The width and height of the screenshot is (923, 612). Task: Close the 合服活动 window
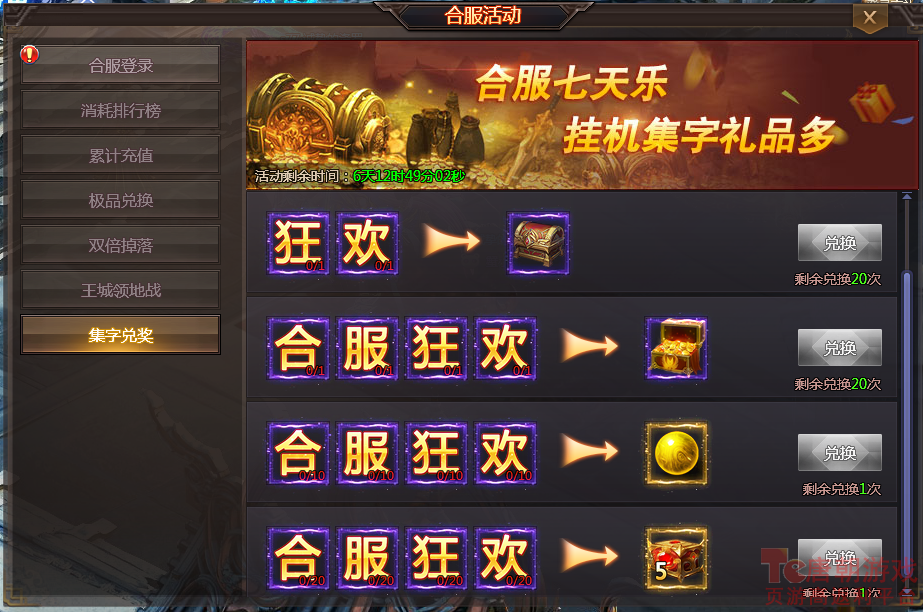[870, 18]
